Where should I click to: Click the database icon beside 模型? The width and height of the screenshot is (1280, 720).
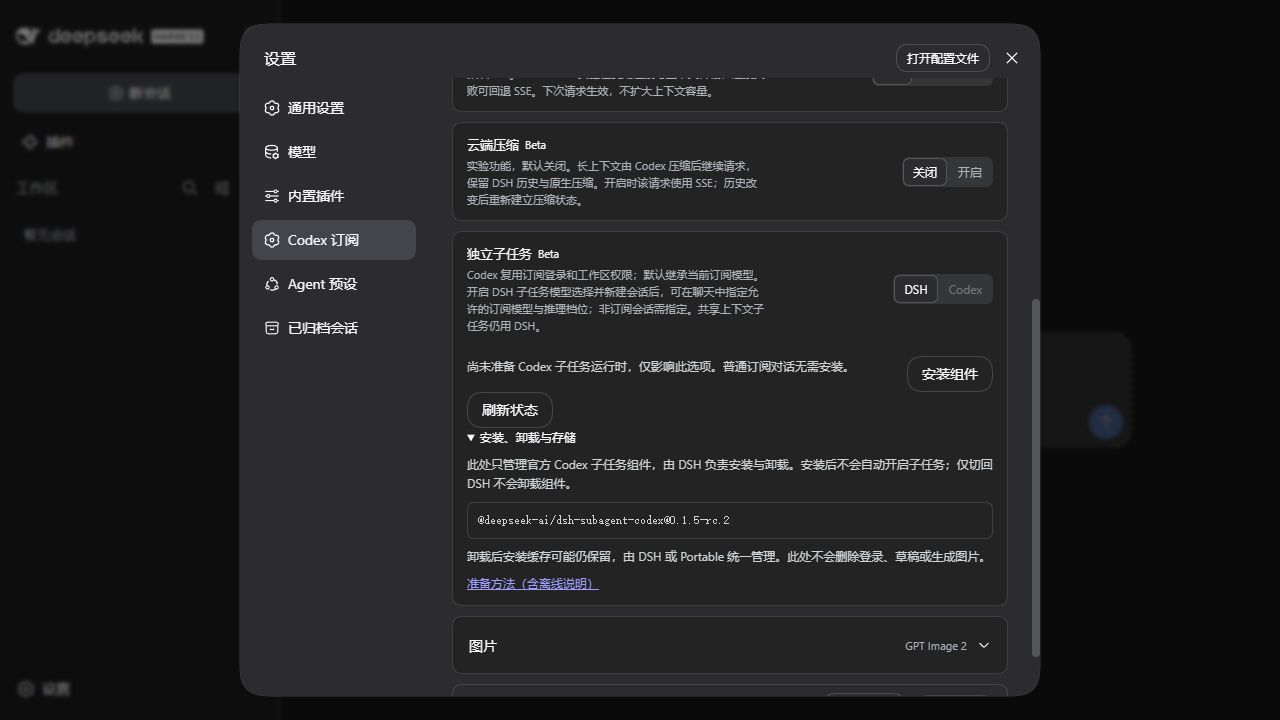(272, 152)
